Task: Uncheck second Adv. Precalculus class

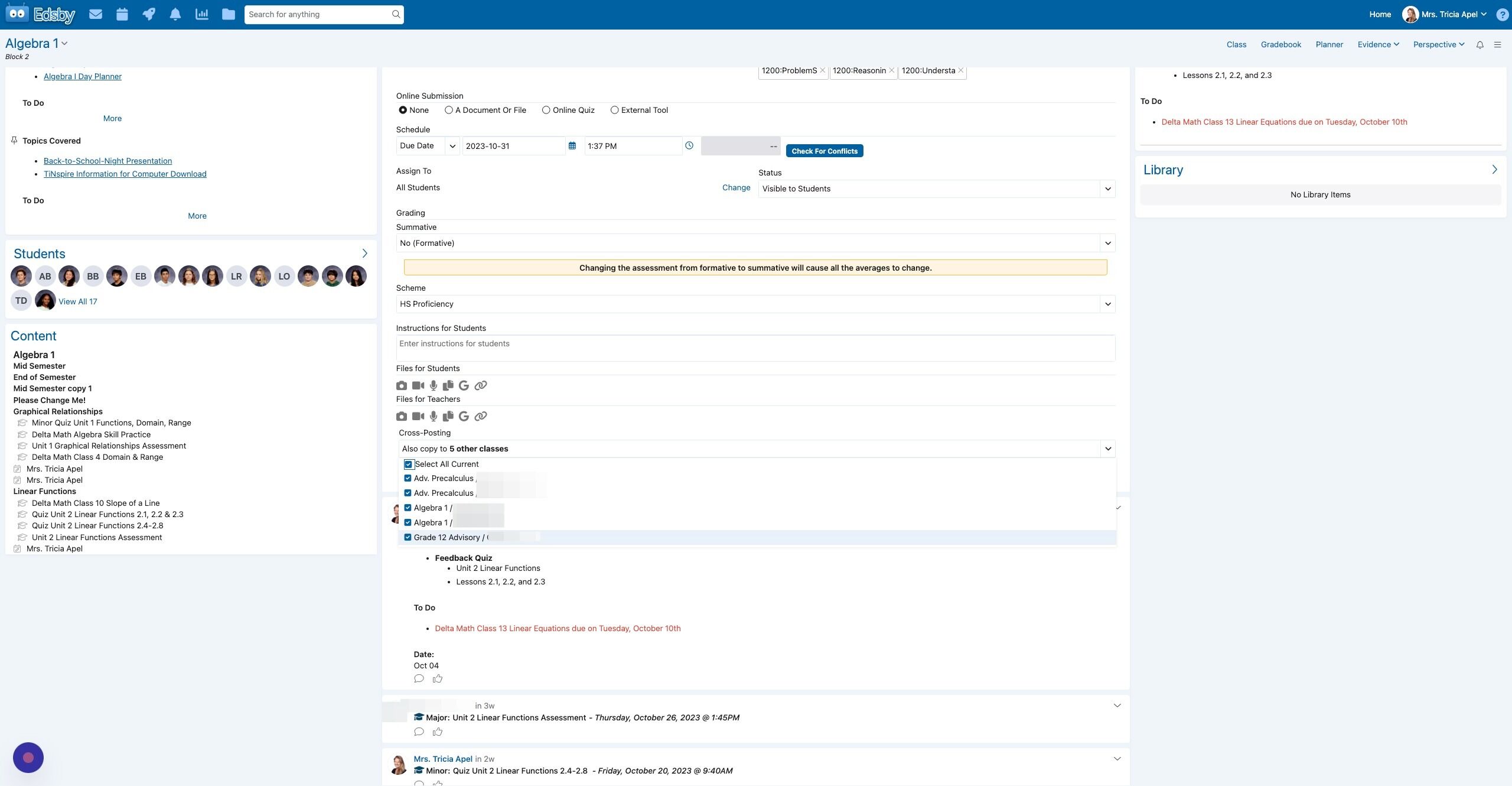Action: 408,493
